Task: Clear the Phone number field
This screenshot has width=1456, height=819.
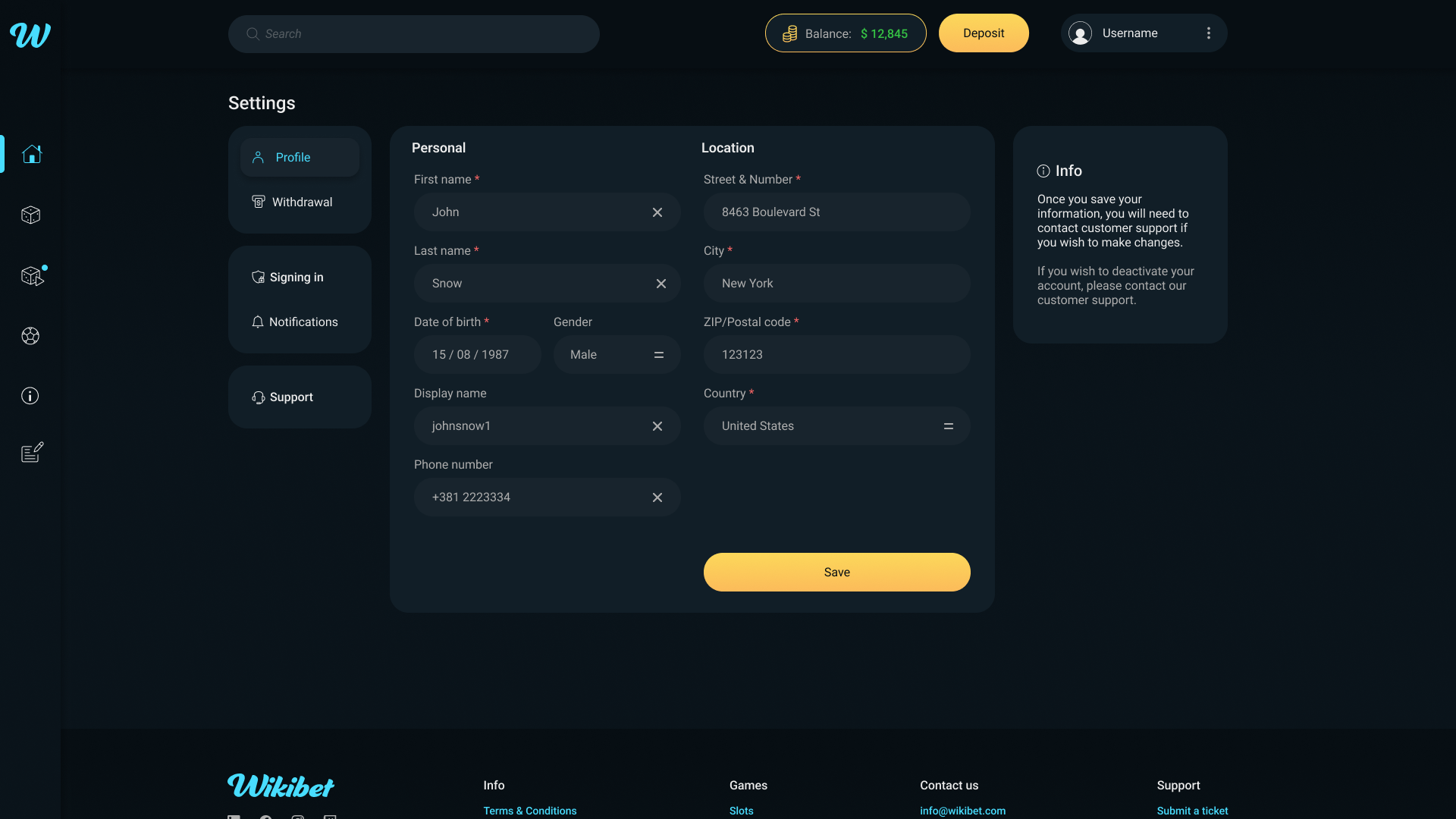Action: (657, 497)
